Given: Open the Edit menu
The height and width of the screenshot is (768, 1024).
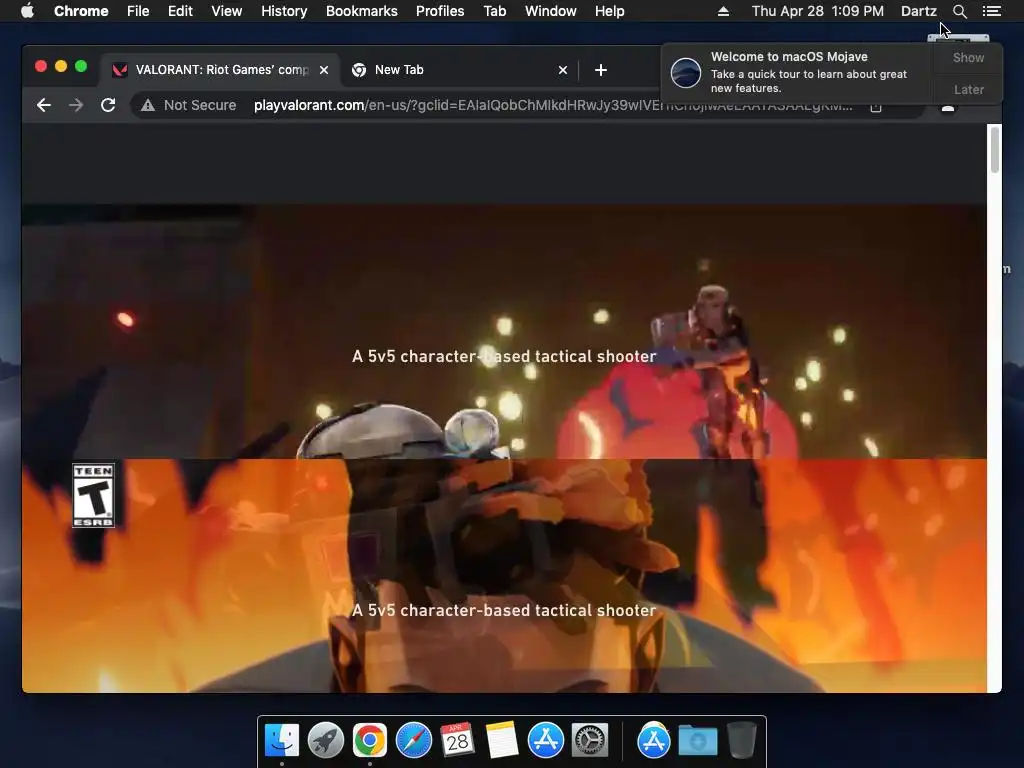Looking at the screenshot, I should [x=180, y=11].
